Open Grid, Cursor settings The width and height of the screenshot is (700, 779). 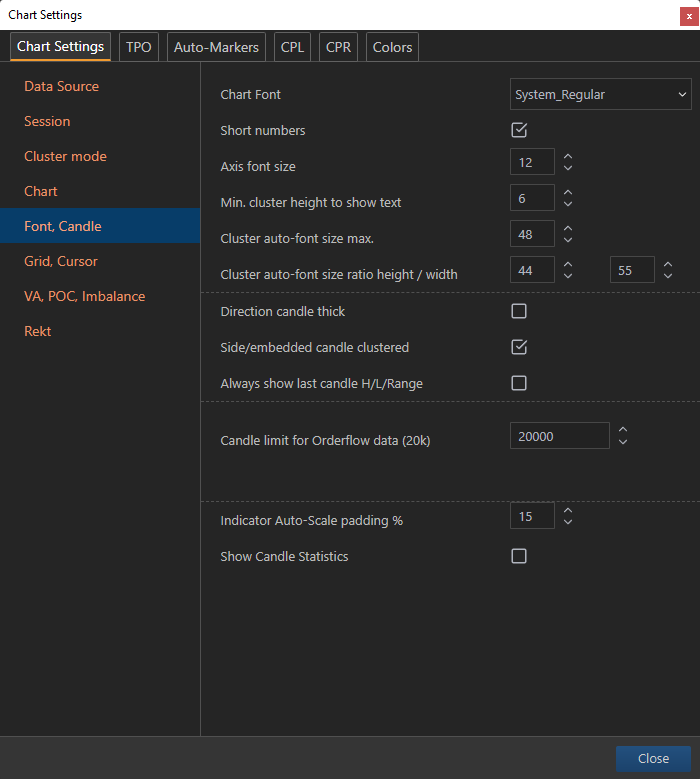click(100, 261)
